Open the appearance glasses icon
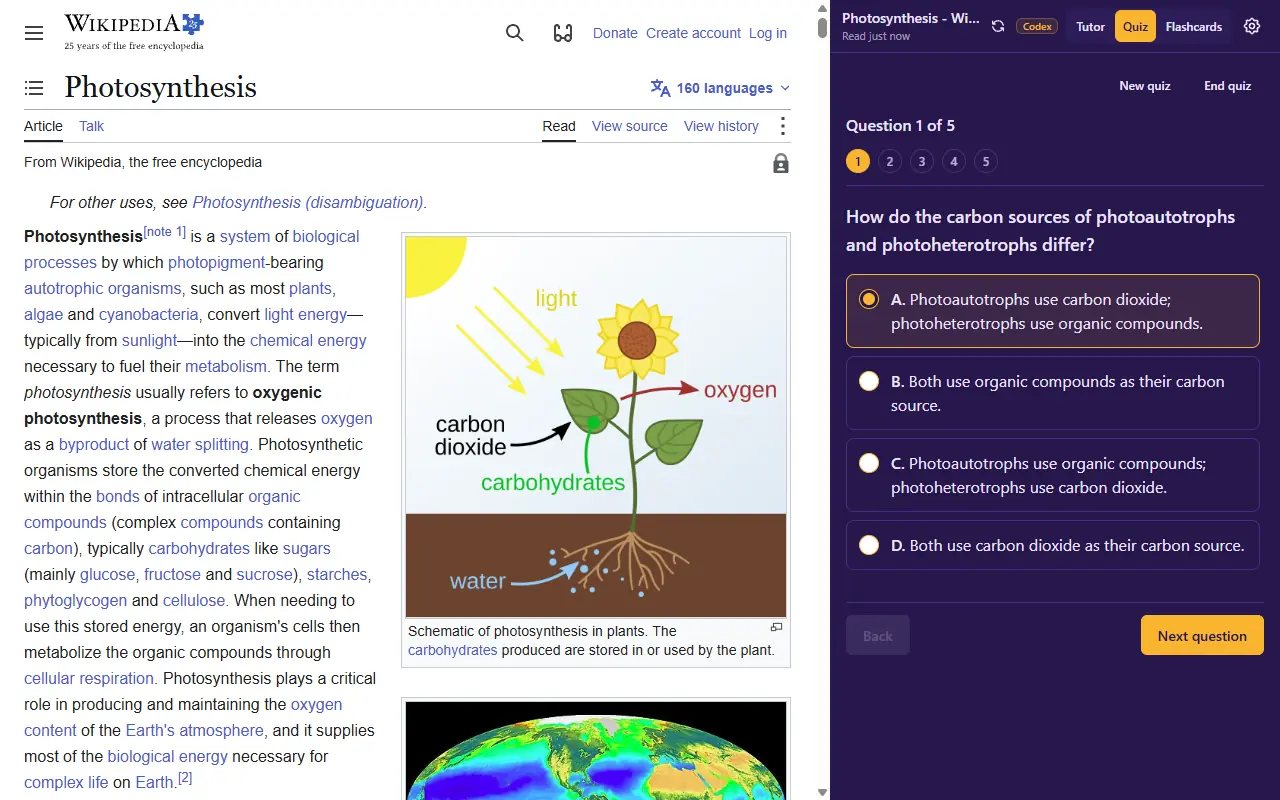The image size is (1280, 800). 563,33
